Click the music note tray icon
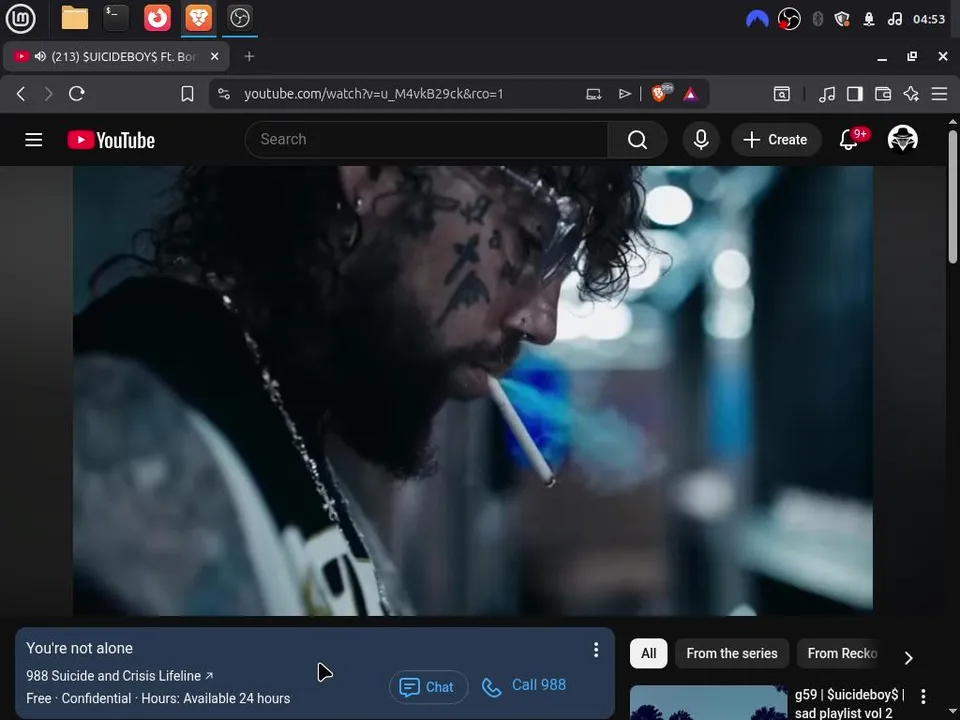 895,19
